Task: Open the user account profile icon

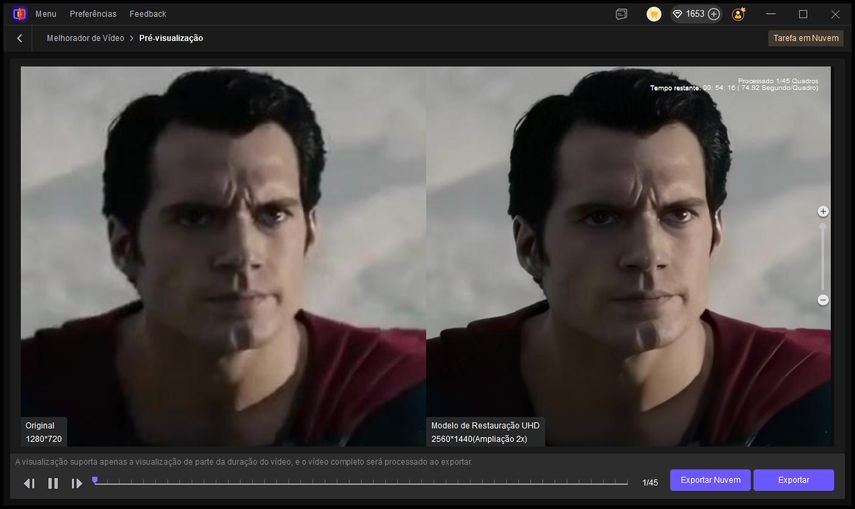Action: [738, 14]
